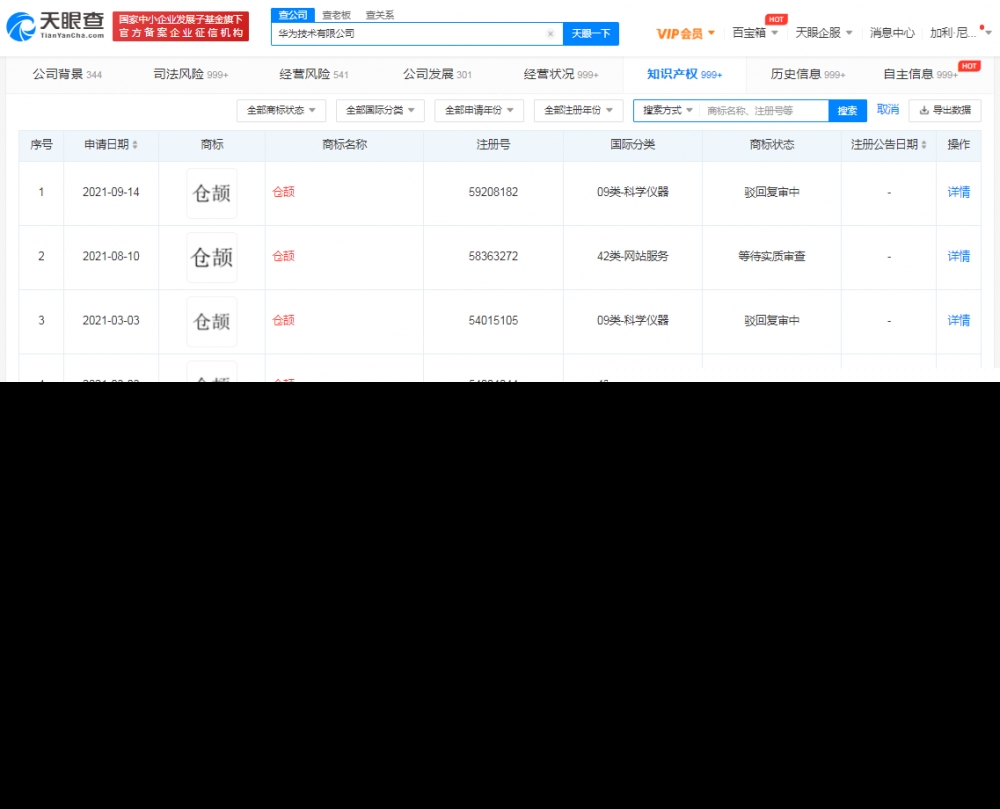Open the 历史信息 tab
This screenshot has height=809, width=1000.
[807, 74]
